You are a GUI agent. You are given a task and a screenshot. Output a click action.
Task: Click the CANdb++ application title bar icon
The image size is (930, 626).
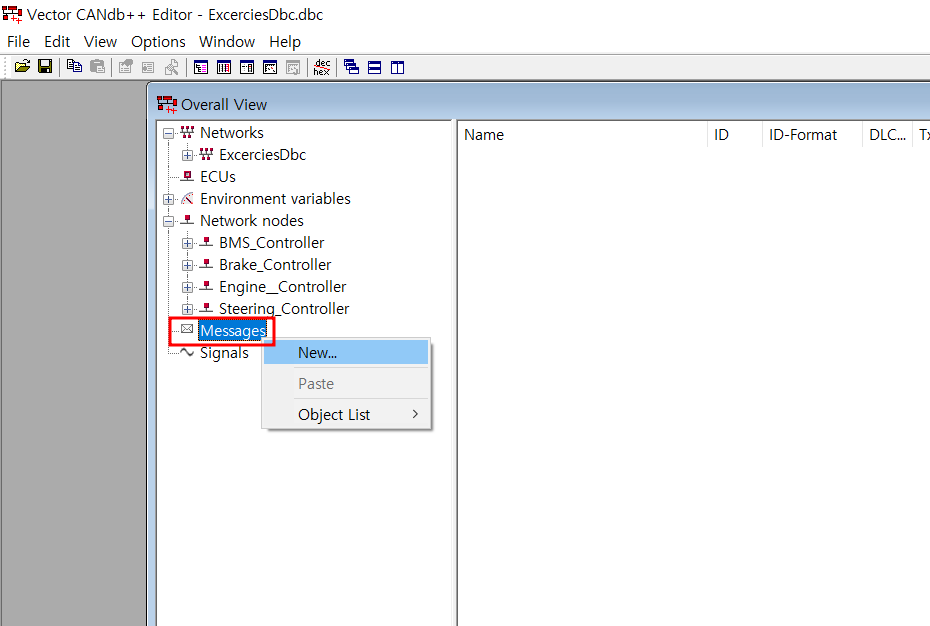[x=12, y=14]
